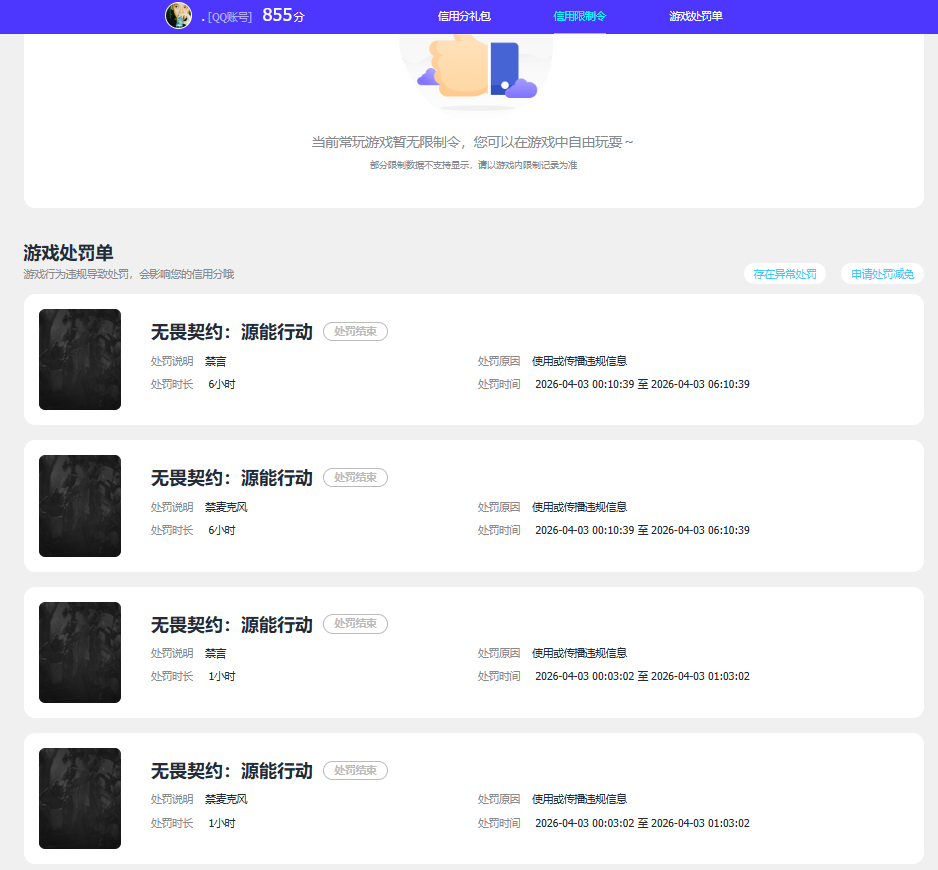Open game thumbnail of 禁麦克风 6小时 card
Viewport: 938px width, 870px height.
point(80,506)
